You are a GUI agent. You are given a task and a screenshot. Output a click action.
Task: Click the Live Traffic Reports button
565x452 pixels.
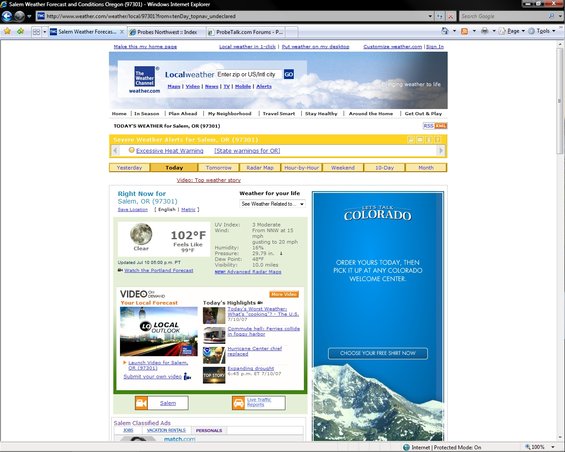tap(259, 403)
